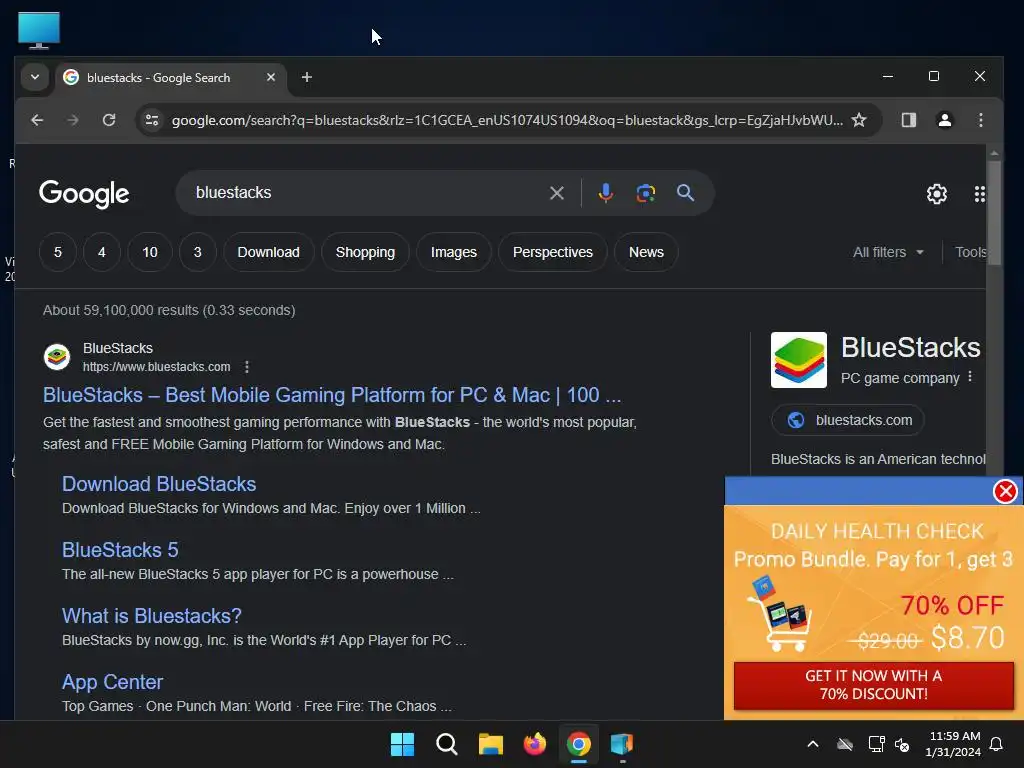Select the Shopping filter chip

[x=365, y=252]
